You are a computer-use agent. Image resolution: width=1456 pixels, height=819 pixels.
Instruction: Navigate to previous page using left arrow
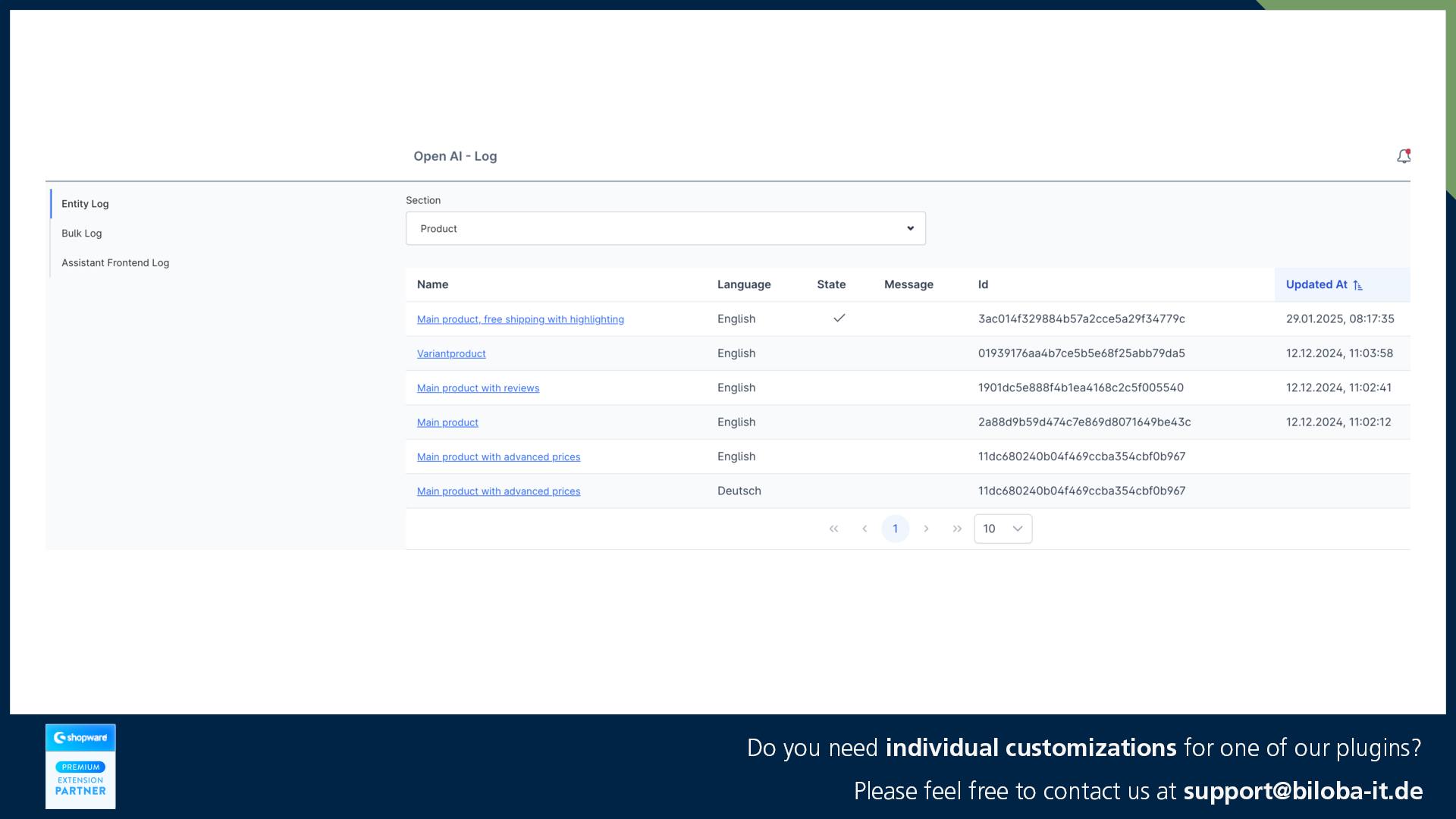(x=864, y=528)
